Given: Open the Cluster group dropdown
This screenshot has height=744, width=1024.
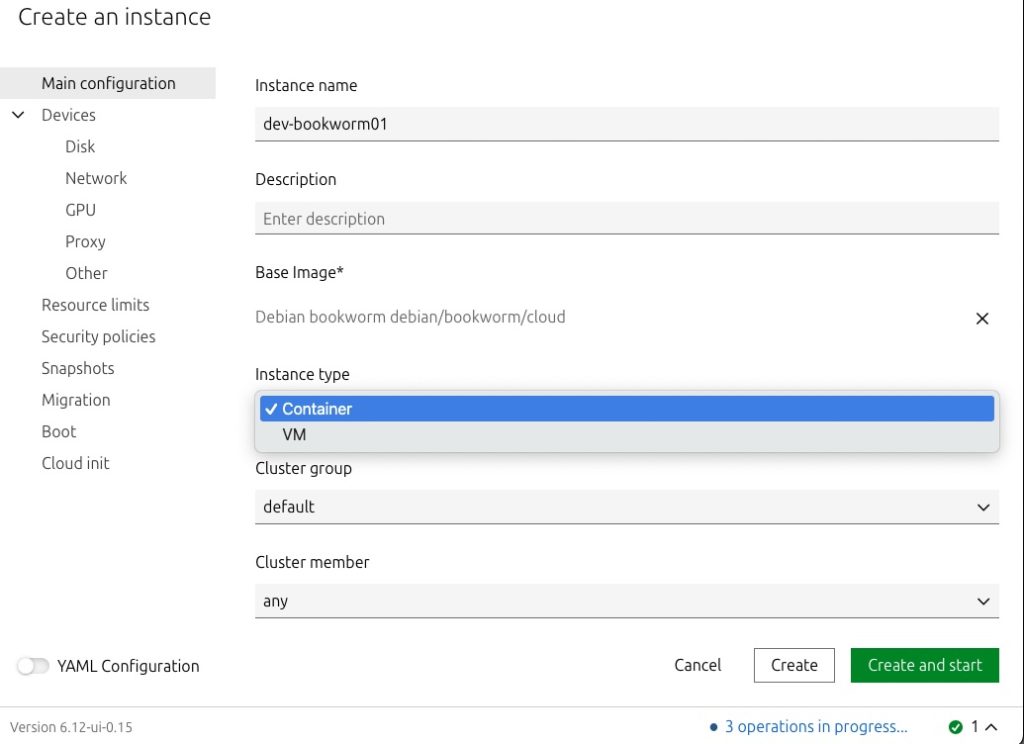Looking at the screenshot, I should point(627,507).
